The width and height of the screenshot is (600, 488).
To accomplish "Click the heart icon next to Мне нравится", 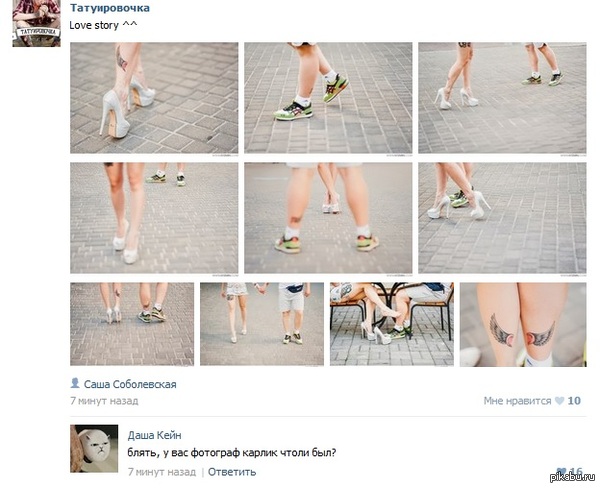I will click(x=559, y=401).
